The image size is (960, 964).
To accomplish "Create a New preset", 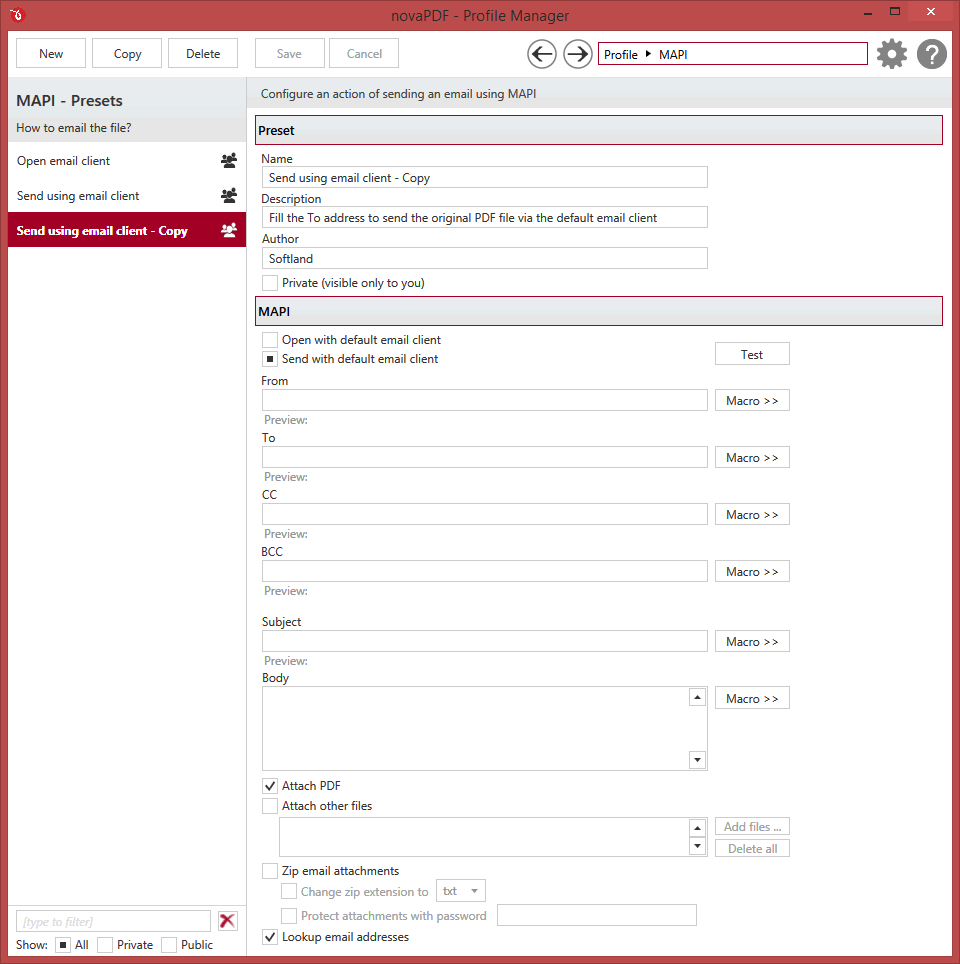I will click(51, 53).
